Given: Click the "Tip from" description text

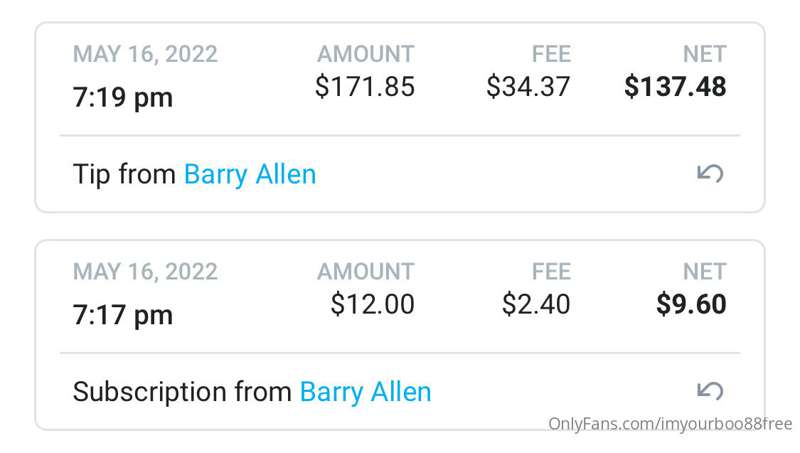Looking at the screenshot, I should coord(124,174).
